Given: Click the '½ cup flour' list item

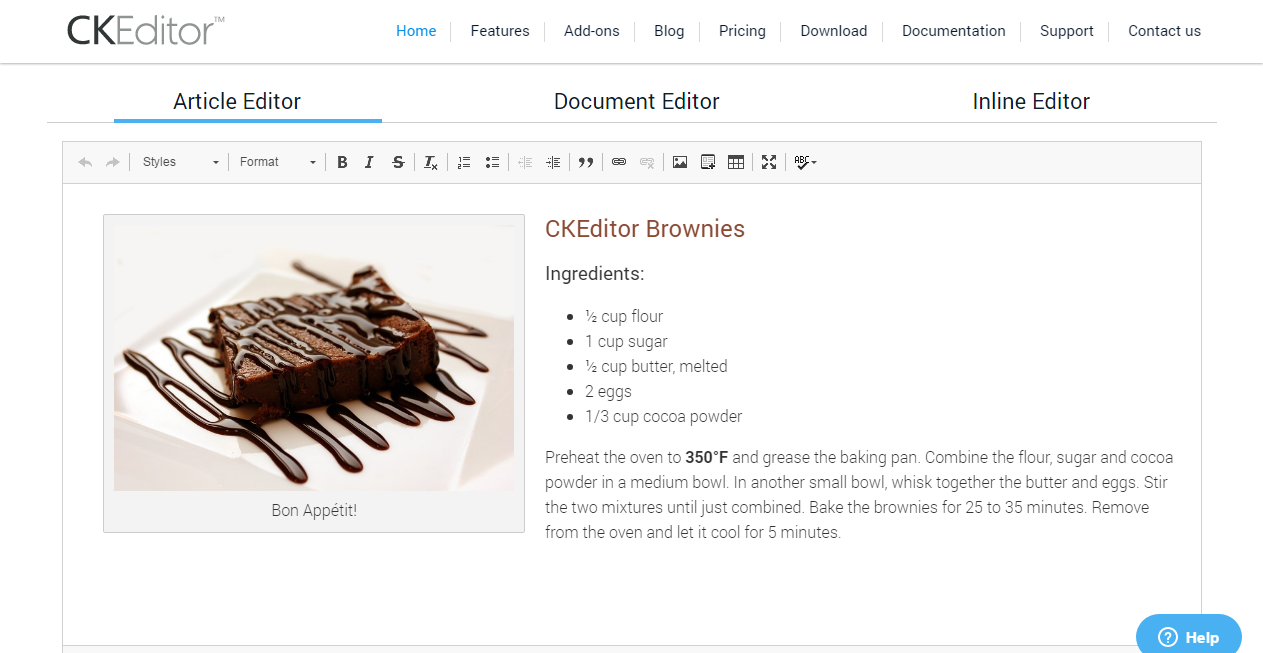Looking at the screenshot, I should (x=624, y=316).
